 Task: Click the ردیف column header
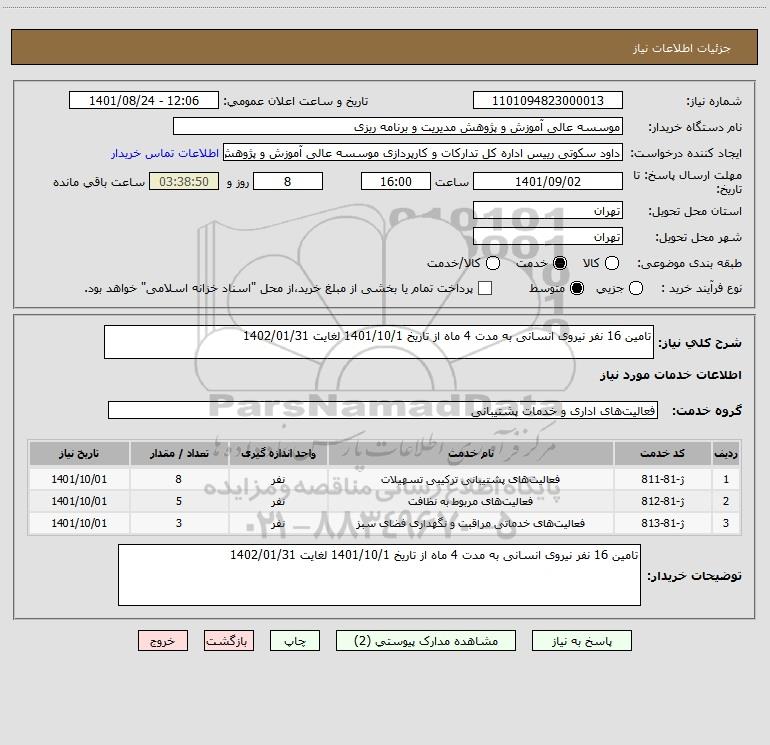click(726, 453)
